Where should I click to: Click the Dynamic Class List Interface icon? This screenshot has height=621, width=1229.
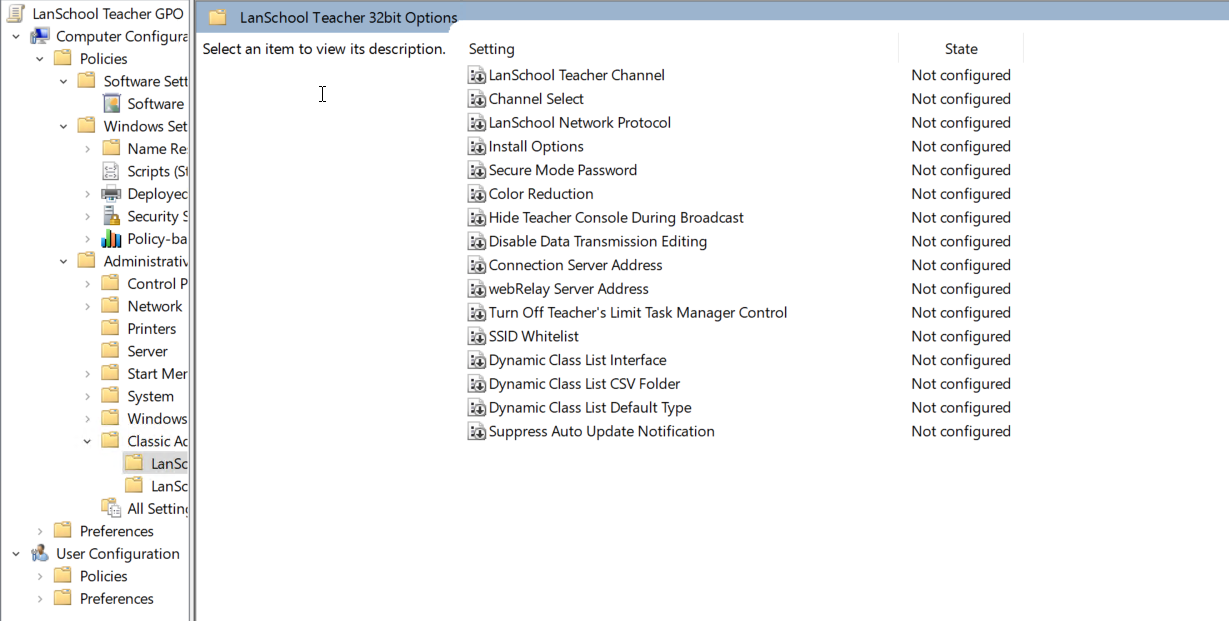pos(477,360)
